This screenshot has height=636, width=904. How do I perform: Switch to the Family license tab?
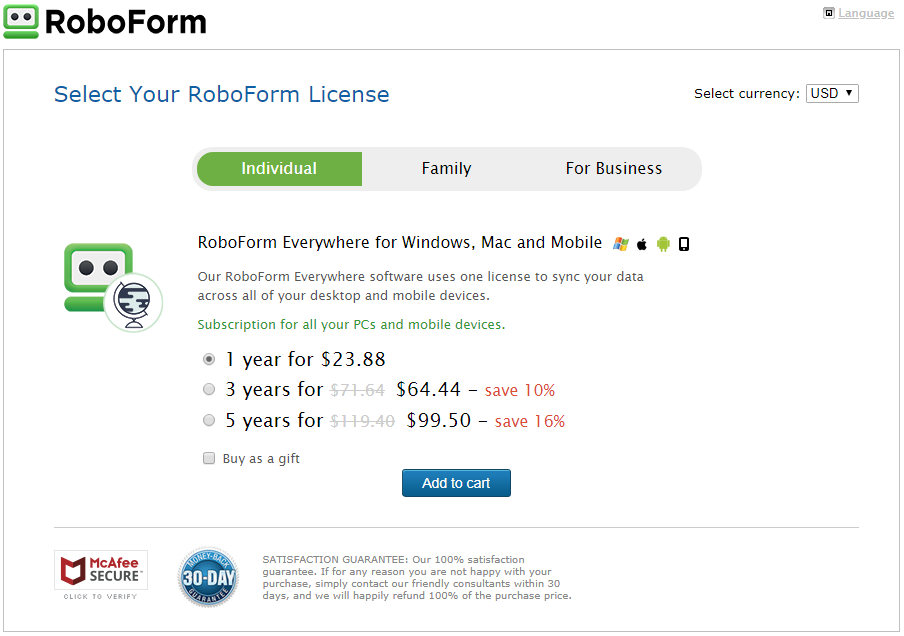tap(446, 168)
